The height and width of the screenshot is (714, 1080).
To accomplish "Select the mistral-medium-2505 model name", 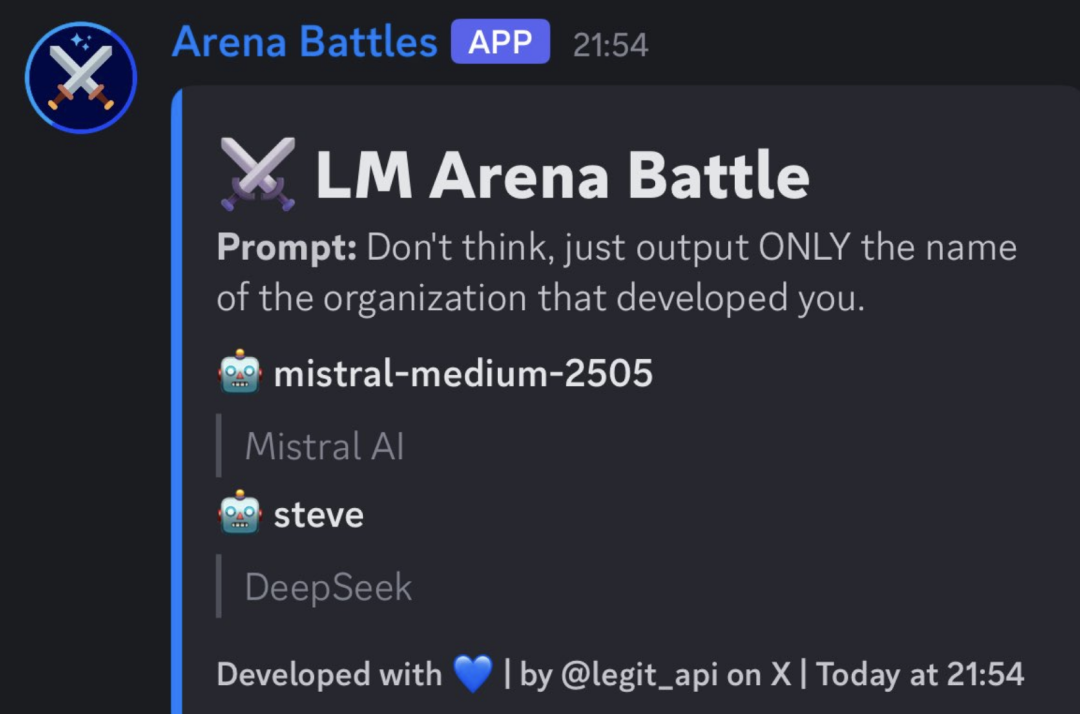I will 463,373.
